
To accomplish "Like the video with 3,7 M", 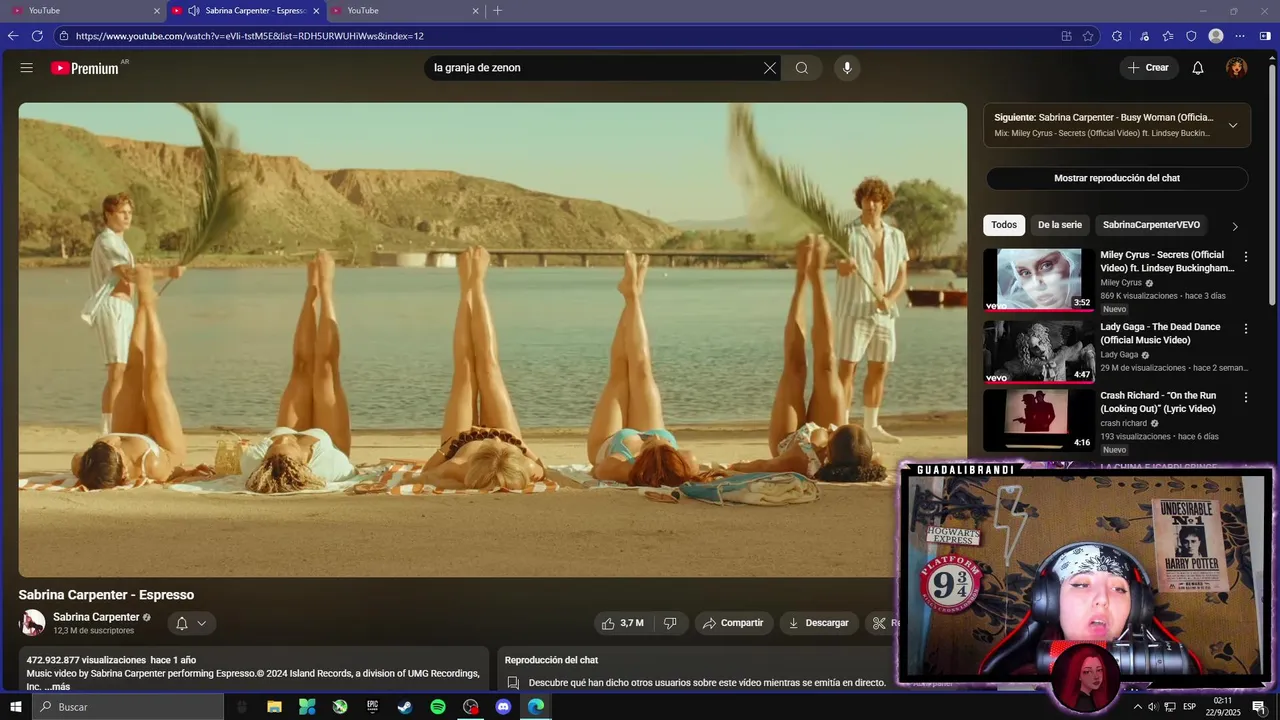I will (x=622, y=623).
